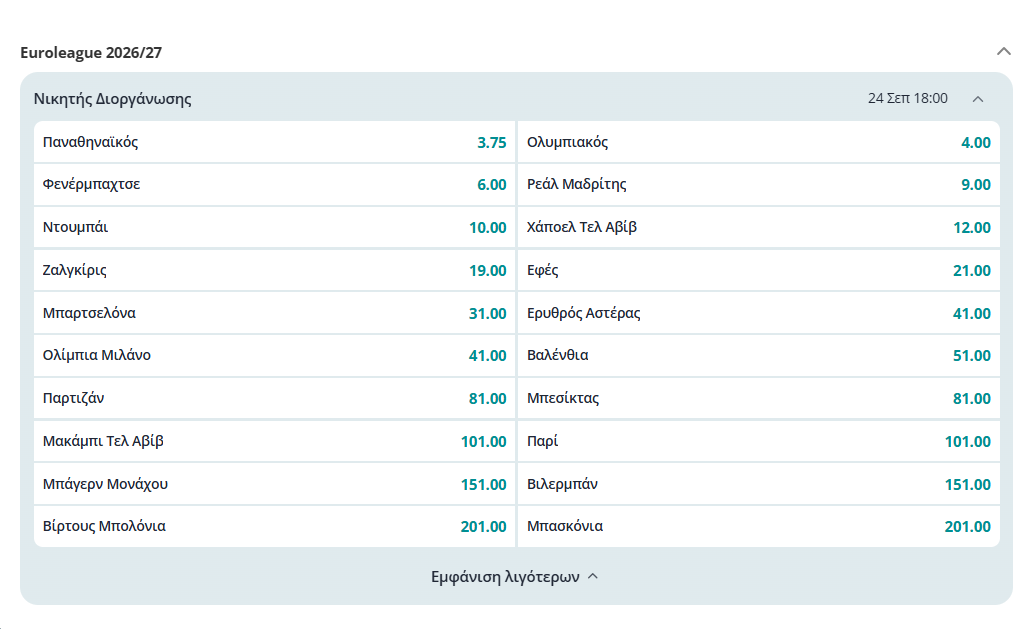Pick Ρεάλ Μαδρίτης at 9.00
Viewport: 1031px width, 629px height.
pyautogui.click(x=759, y=185)
